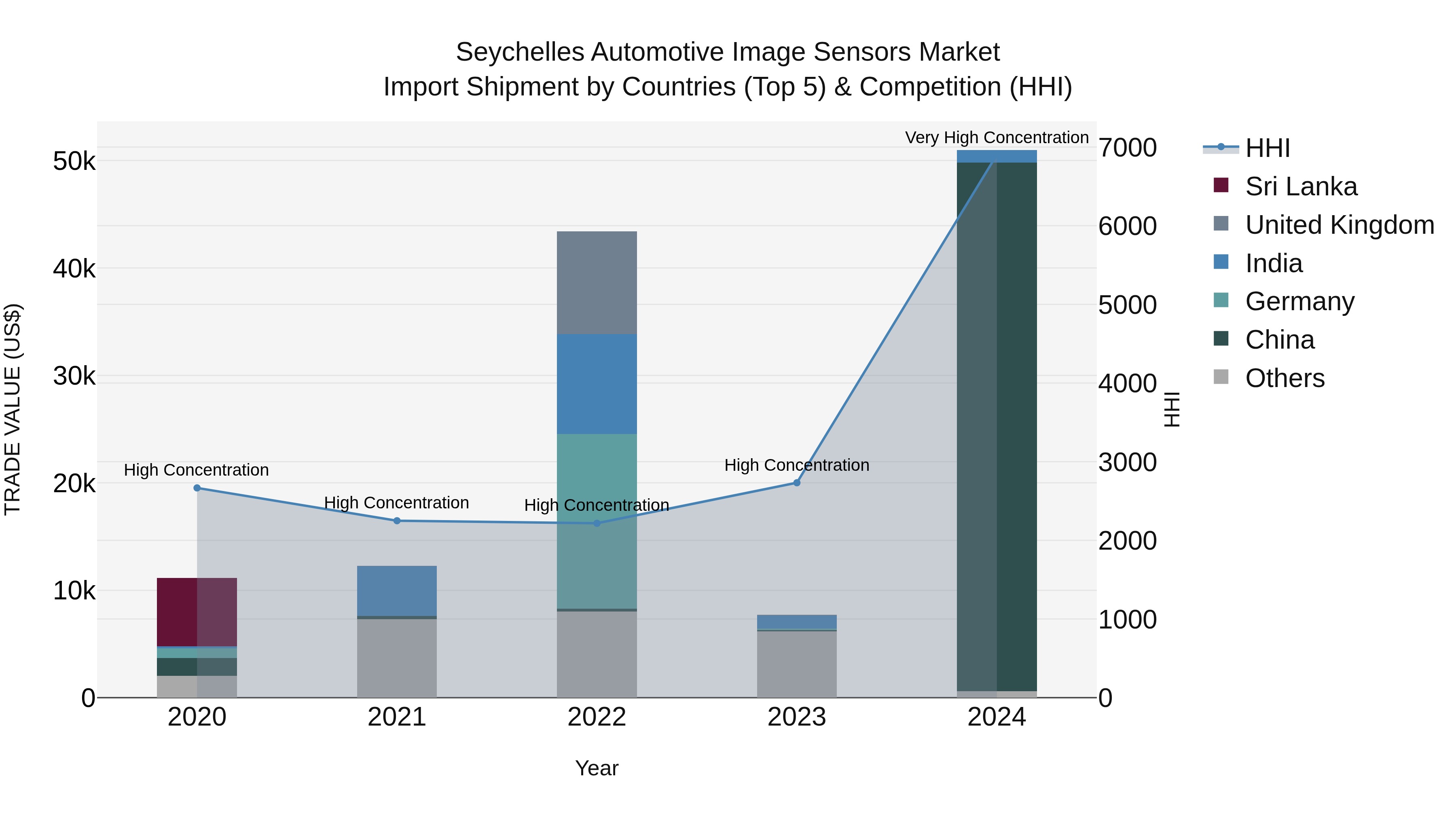The image size is (1456, 819).
Task: Click the 'TRADE VALUE (US$)' axis title
Action: point(13,409)
